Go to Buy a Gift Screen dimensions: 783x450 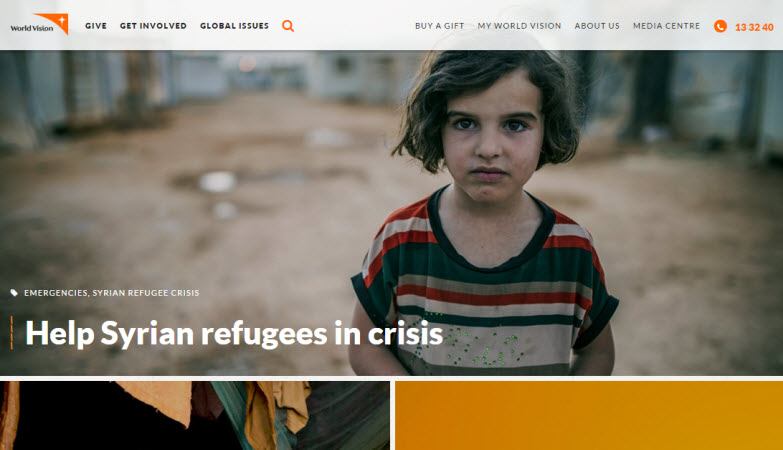coord(439,26)
